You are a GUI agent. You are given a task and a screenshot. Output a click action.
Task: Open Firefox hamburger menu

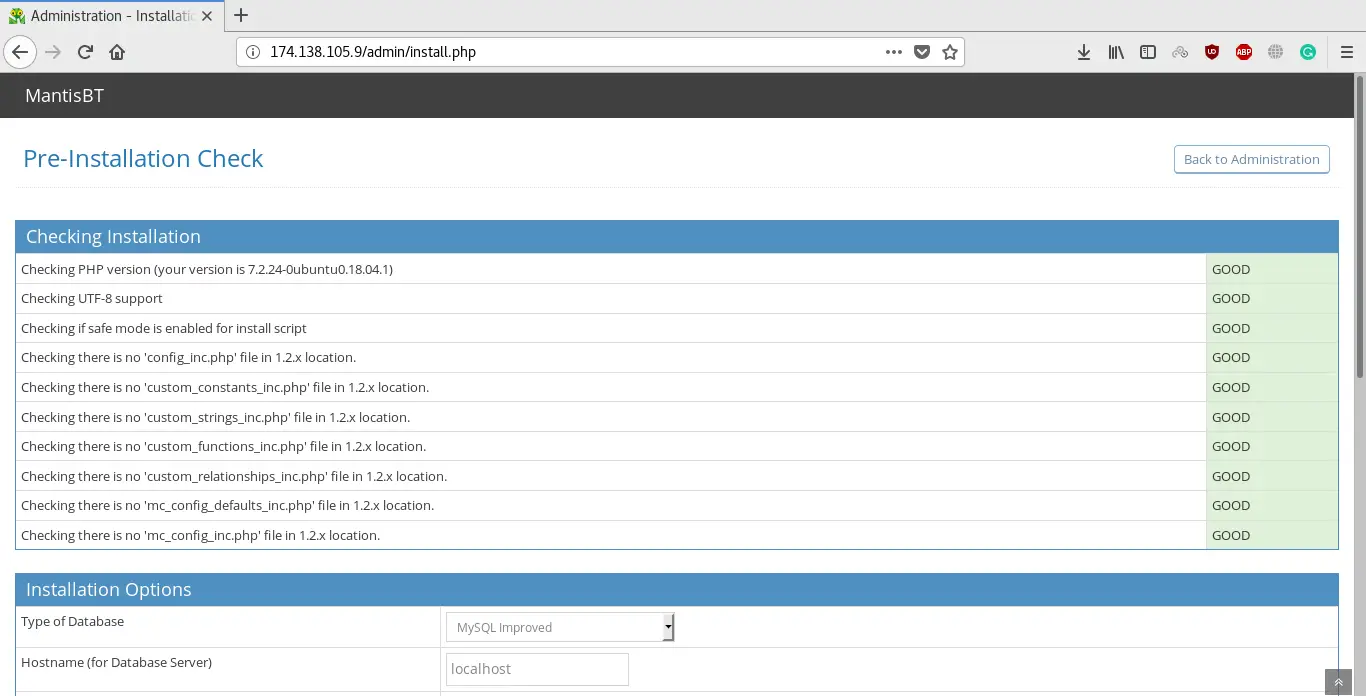click(x=1346, y=52)
